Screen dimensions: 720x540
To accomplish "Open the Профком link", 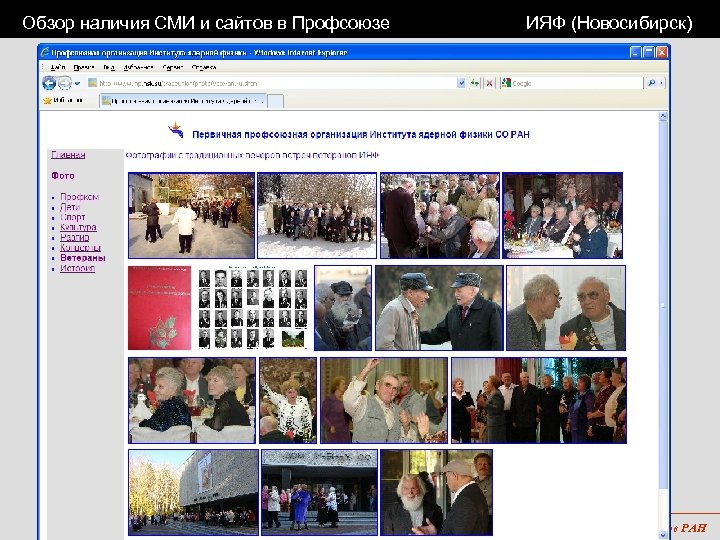I will coord(79,197).
